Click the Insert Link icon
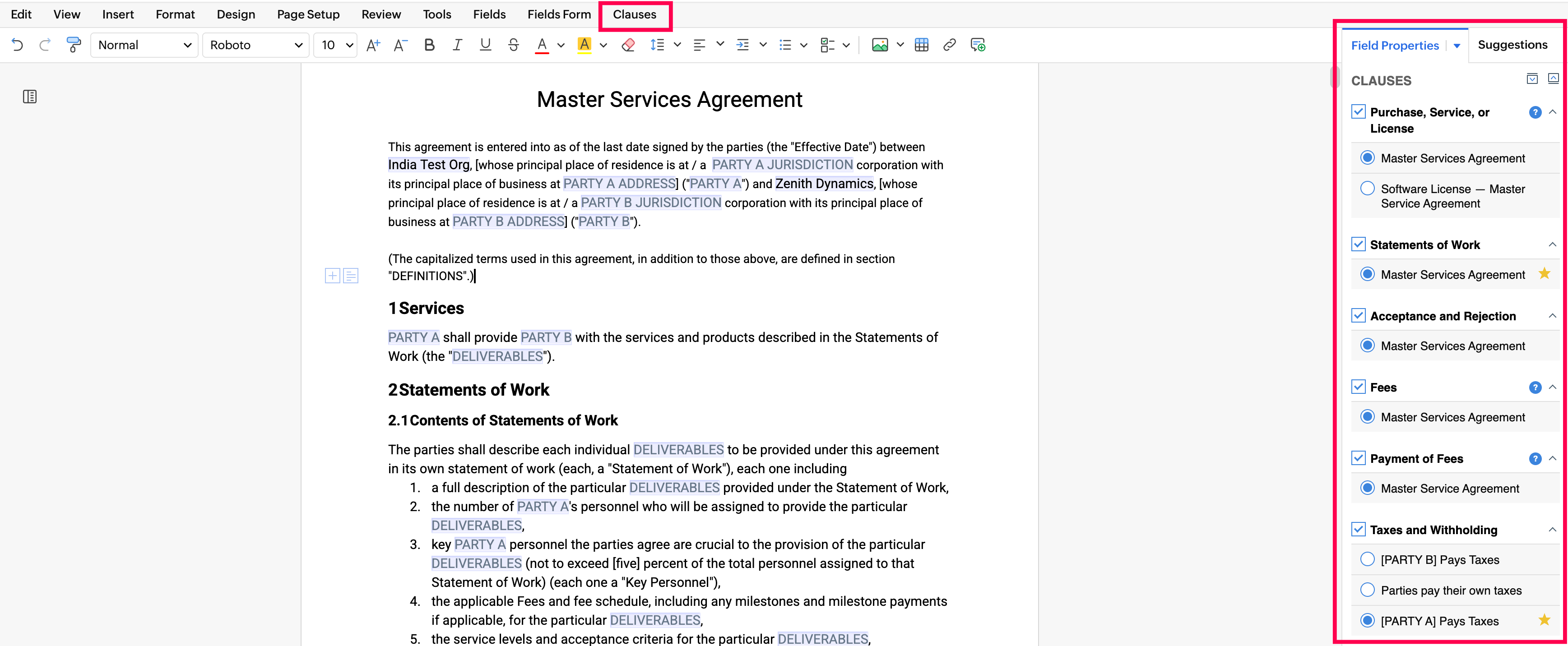1568x646 pixels. pyautogui.click(x=949, y=45)
